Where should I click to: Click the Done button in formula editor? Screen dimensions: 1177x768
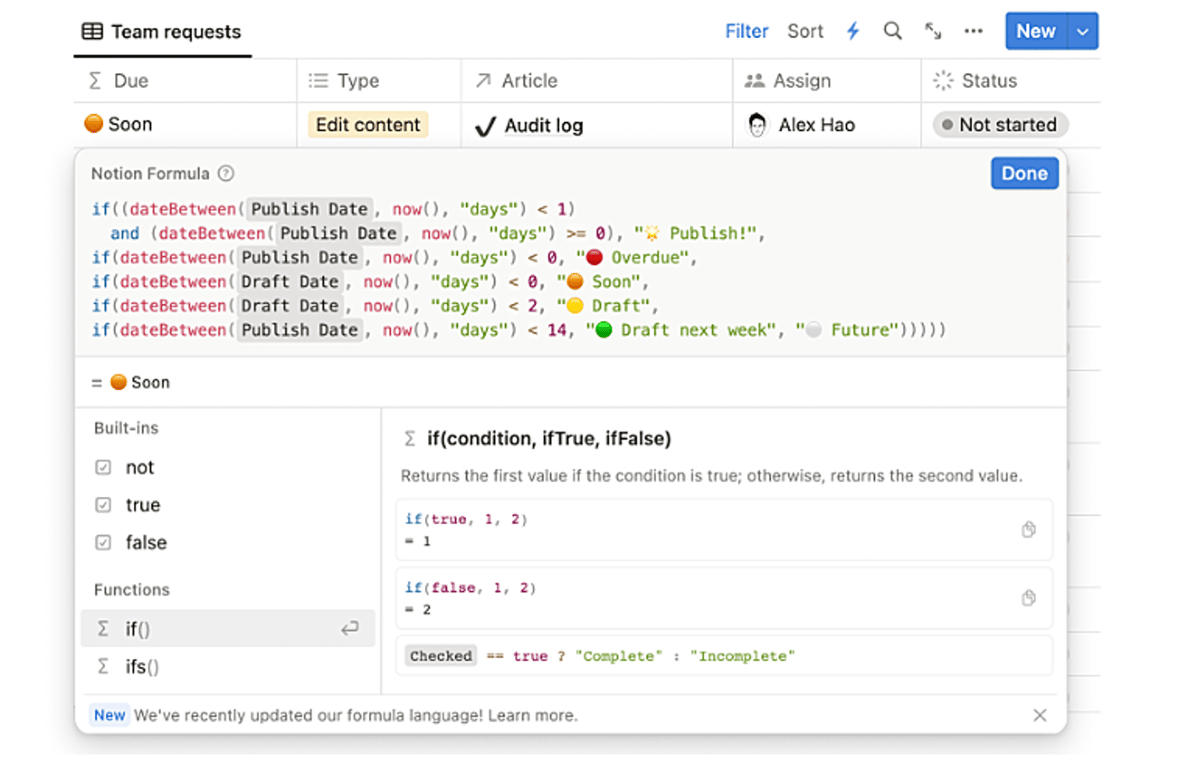tap(1025, 173)
